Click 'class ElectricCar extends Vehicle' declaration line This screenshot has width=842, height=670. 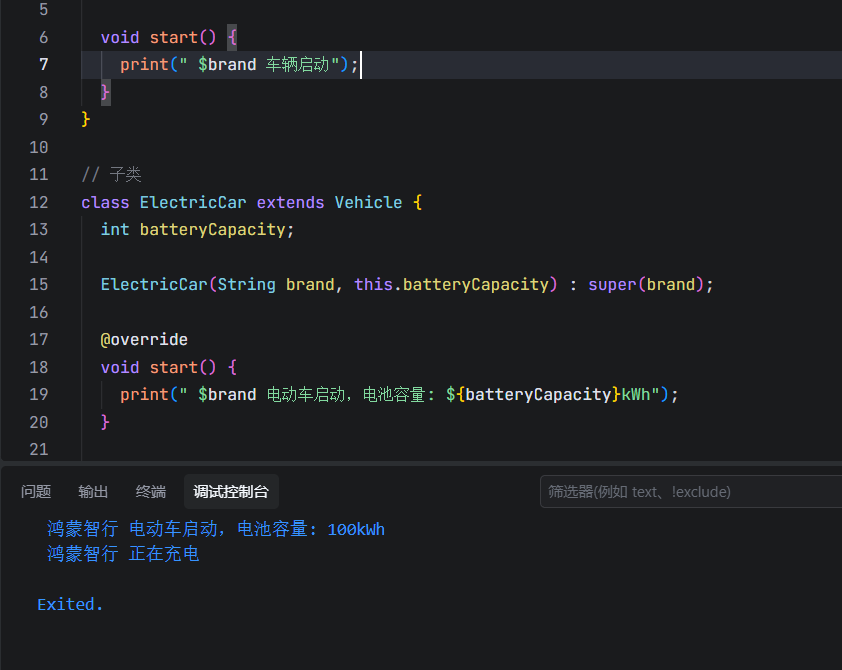[252, 202]
